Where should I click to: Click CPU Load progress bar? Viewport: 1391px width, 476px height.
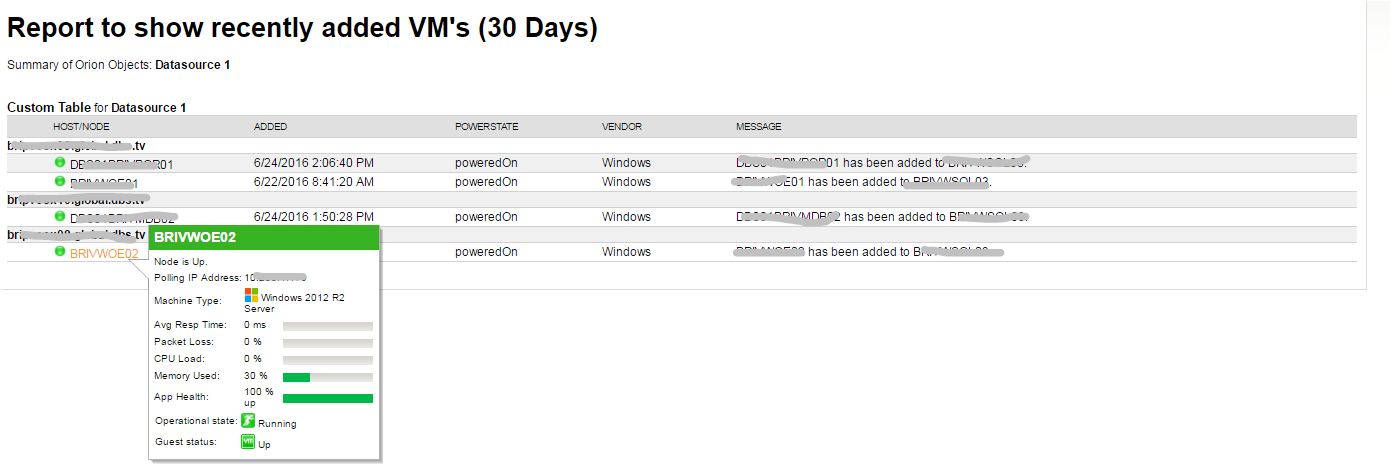(328, 360)
